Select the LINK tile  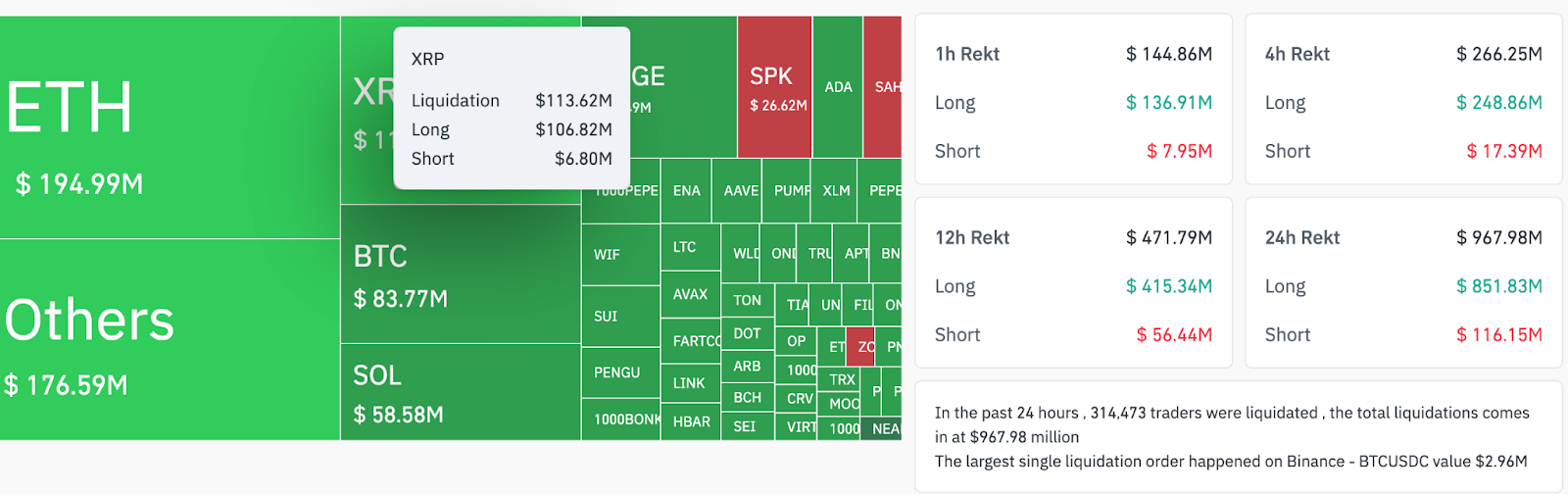point(690,382)
